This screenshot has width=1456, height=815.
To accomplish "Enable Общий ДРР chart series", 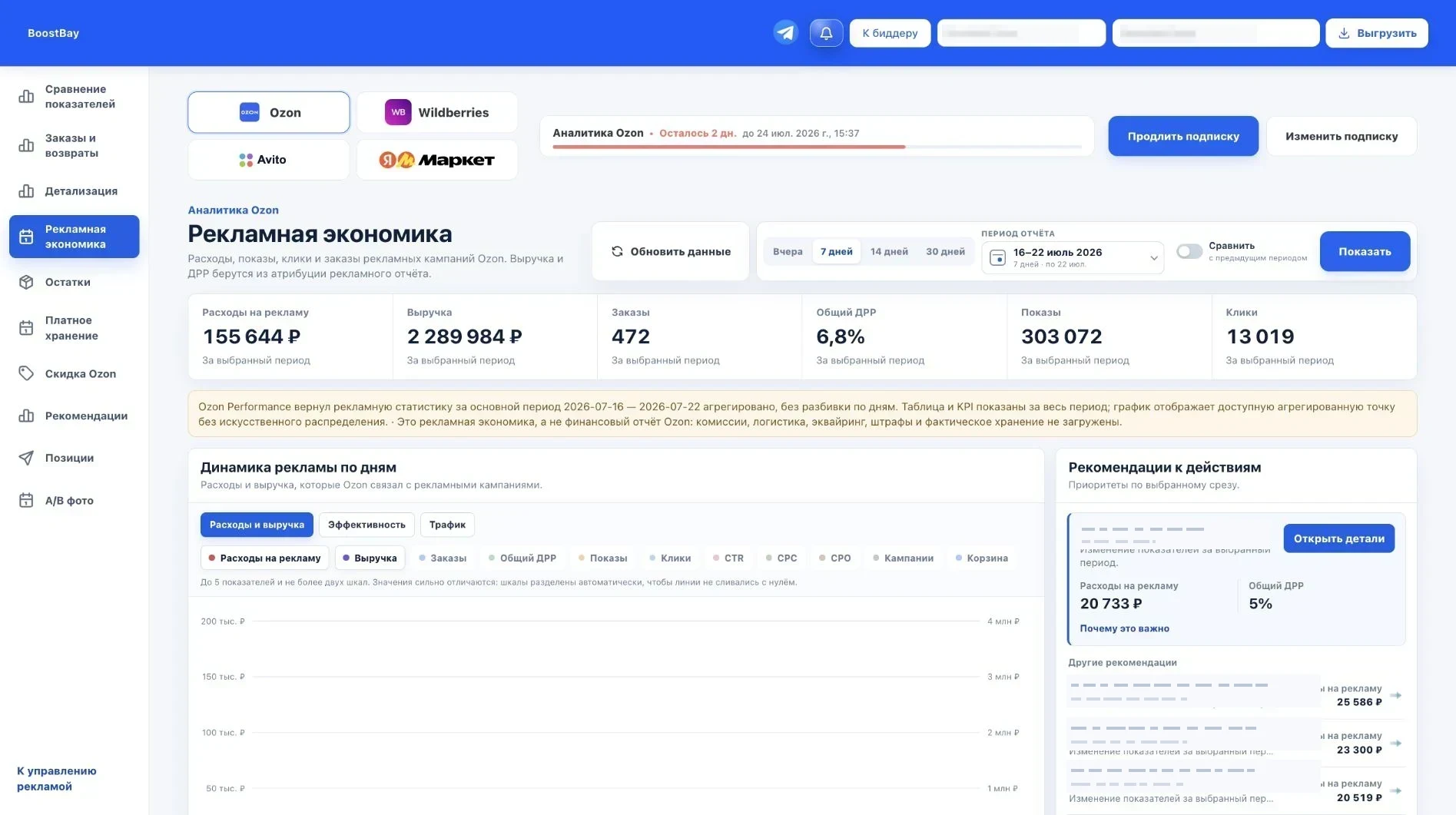I will (522, 558).
